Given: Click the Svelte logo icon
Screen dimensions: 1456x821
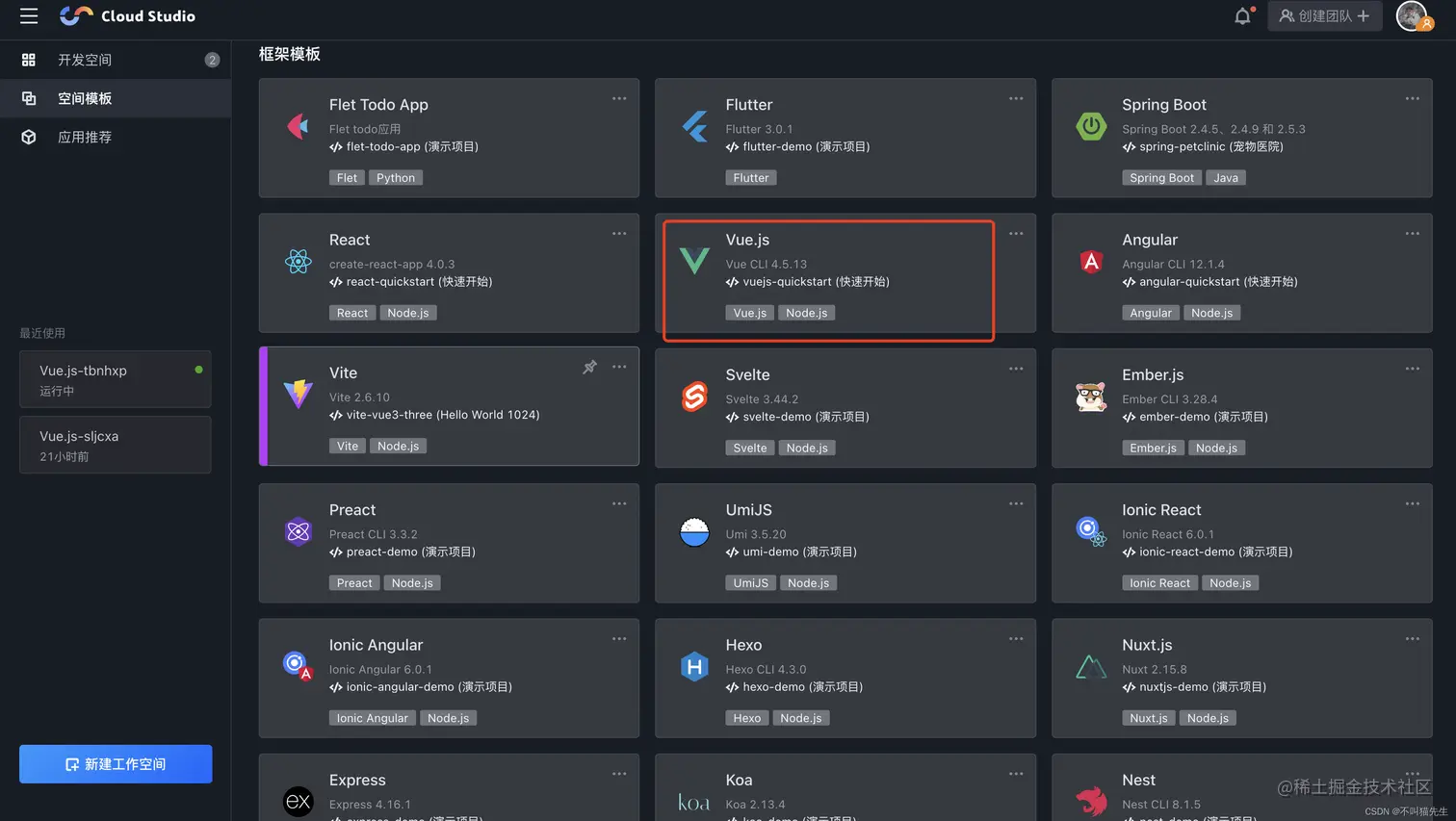Looking at the screenshot, I should click(694, 396).
